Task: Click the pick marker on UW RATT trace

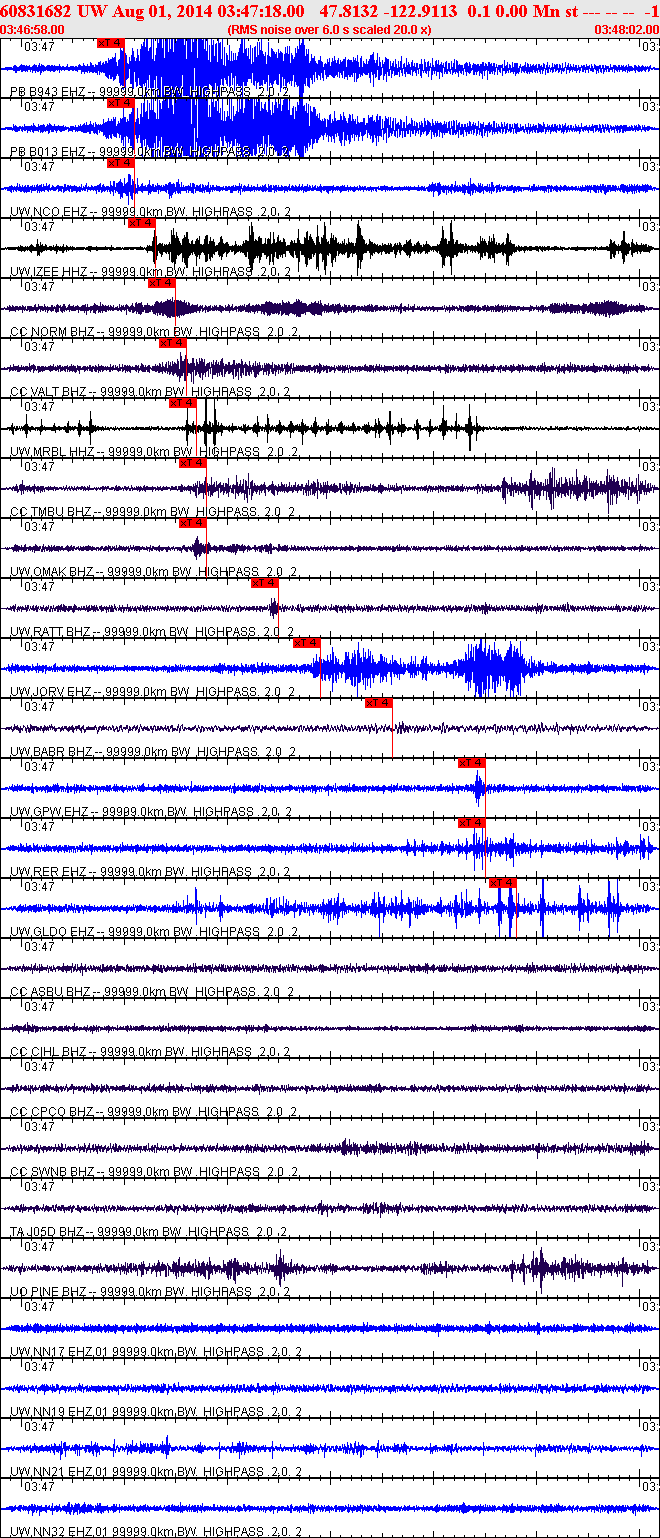Action: point(264,583)
